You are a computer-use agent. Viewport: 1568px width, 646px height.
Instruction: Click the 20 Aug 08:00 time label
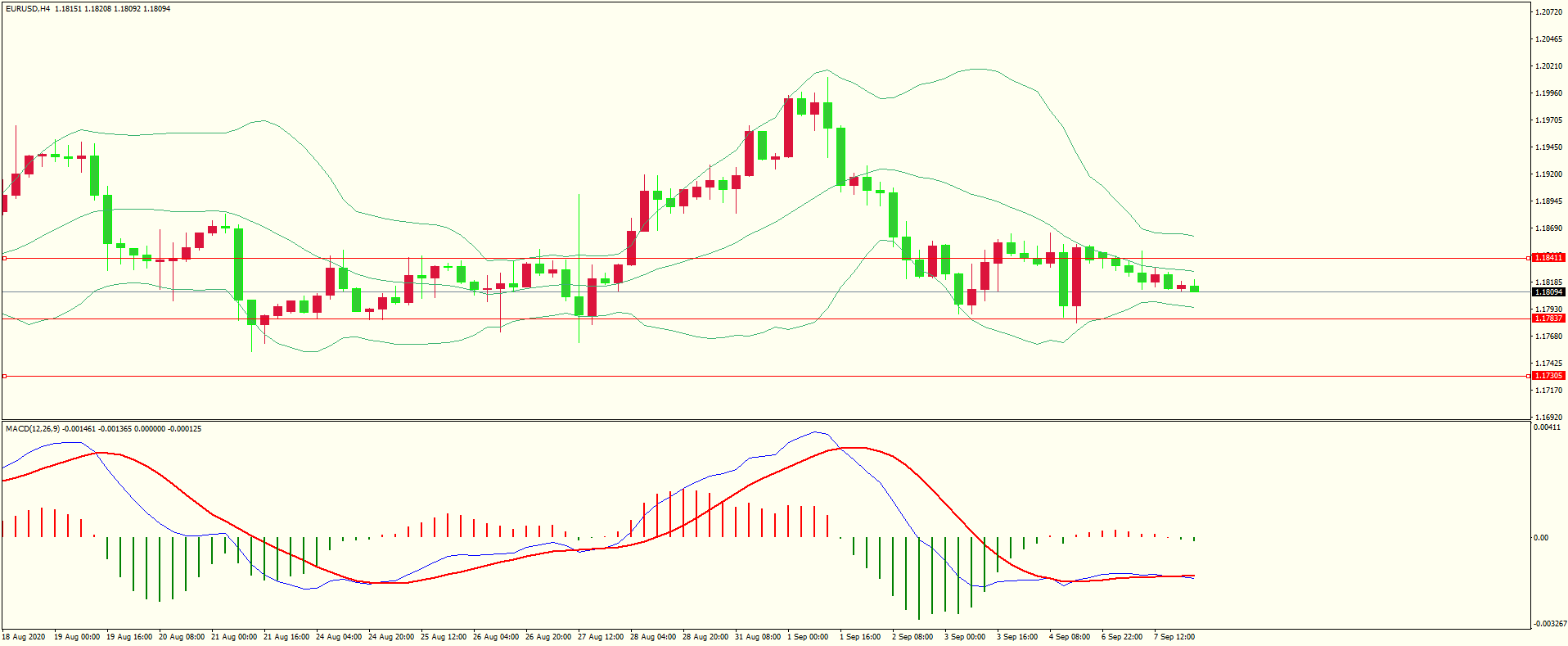pos(182,637)
